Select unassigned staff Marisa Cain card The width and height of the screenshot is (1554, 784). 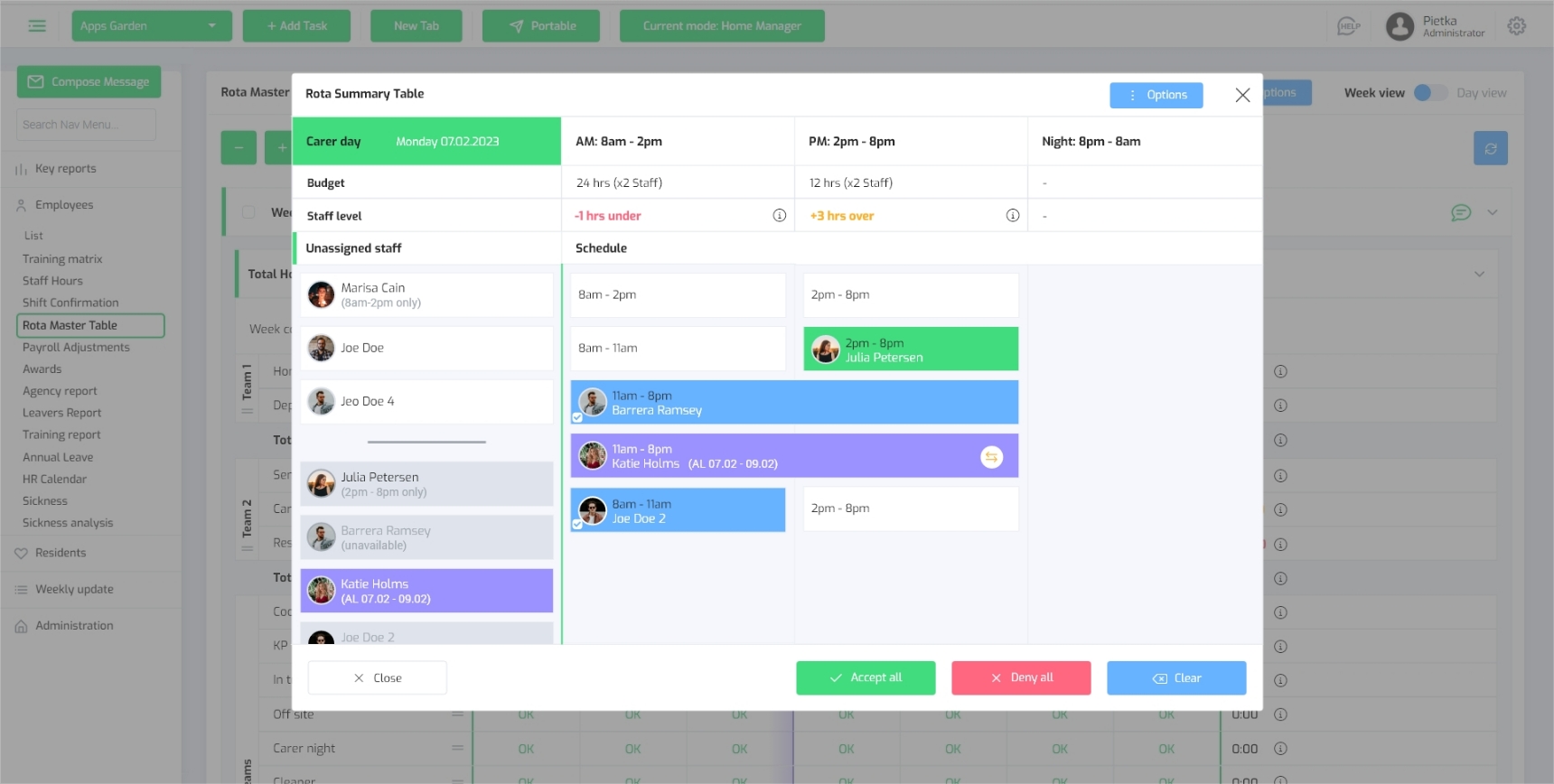426,295
